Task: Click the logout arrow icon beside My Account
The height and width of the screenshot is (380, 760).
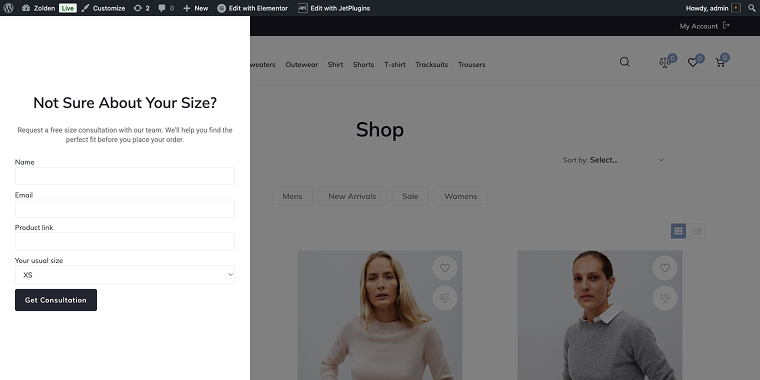Action: tap(726, 26)
